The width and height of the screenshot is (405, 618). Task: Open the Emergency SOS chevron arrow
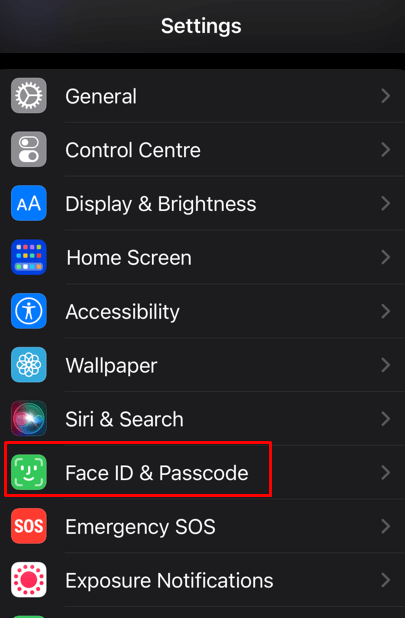point(386,526)
